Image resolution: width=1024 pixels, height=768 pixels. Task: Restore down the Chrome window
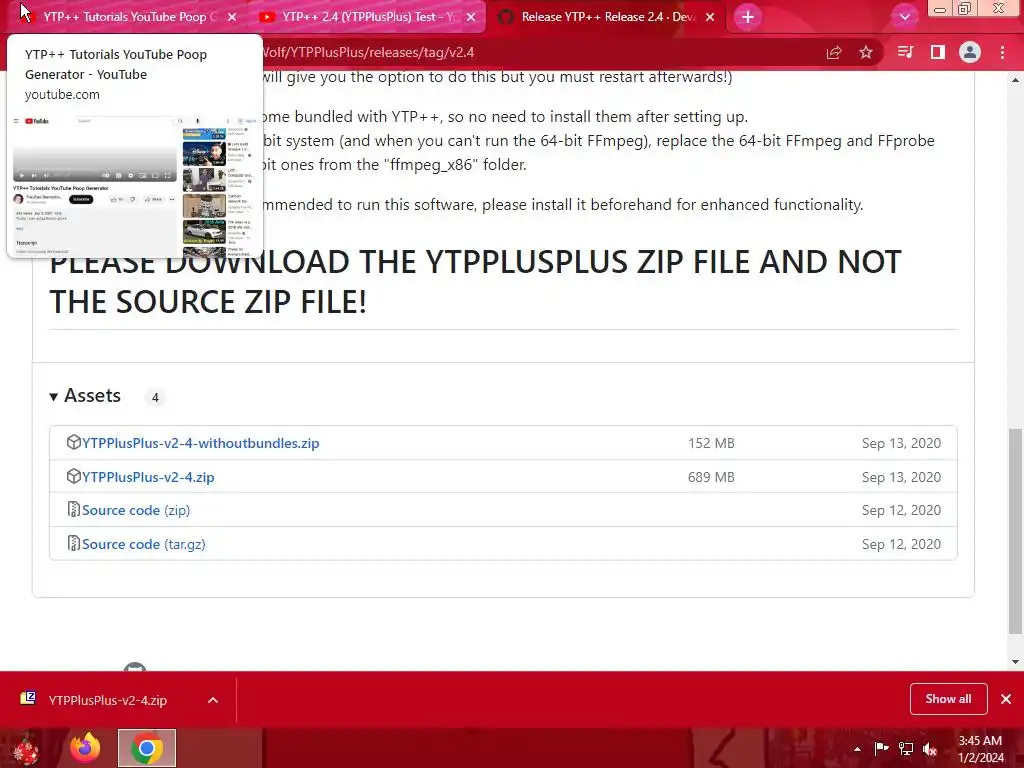coord(965,8)
